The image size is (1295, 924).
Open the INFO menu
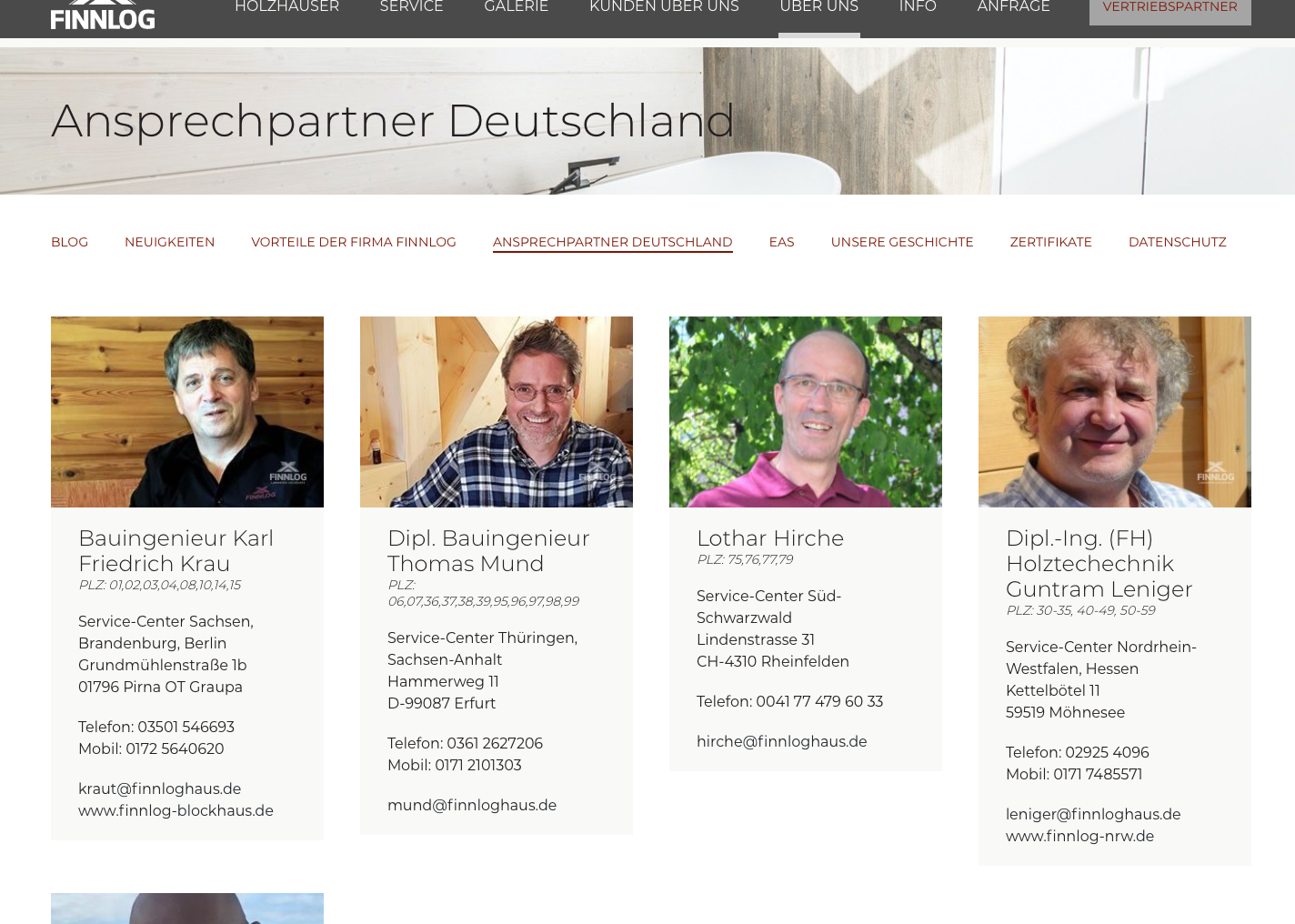tap(918, 7)
